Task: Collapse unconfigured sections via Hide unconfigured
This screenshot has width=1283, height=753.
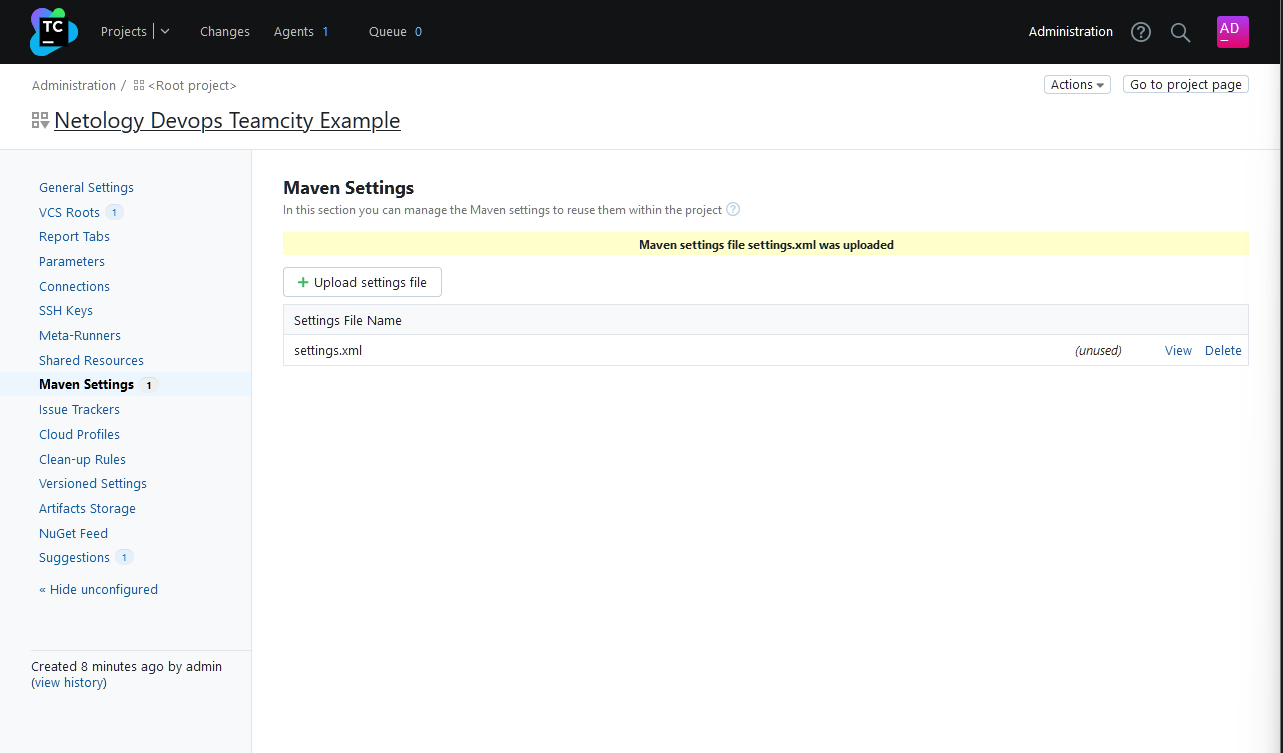Action: (98, 589)
